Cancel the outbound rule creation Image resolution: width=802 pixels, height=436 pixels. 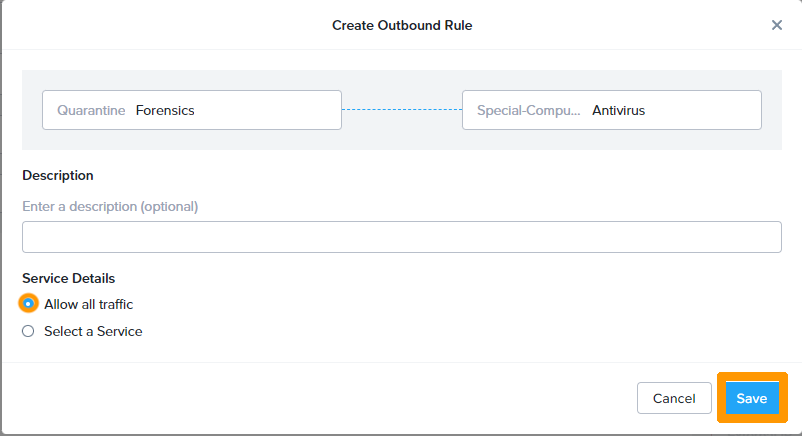pyautogui.click(x=674, y=398)
